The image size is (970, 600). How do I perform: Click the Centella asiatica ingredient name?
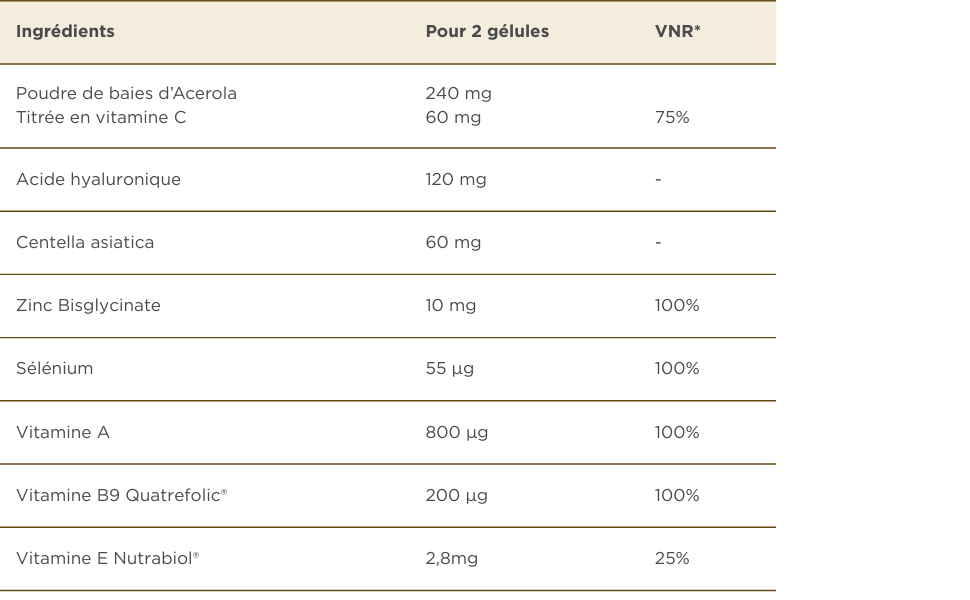point(85,242)
